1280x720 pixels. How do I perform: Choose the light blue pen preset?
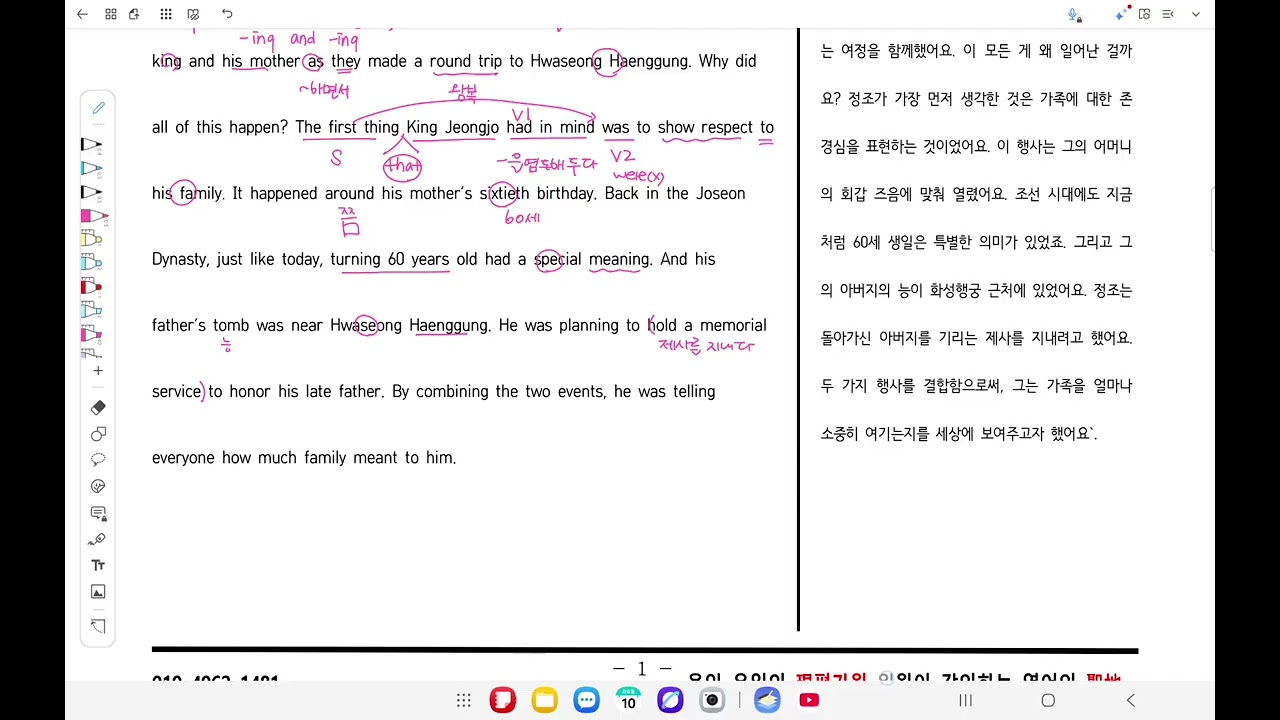[x=93, y=169]
